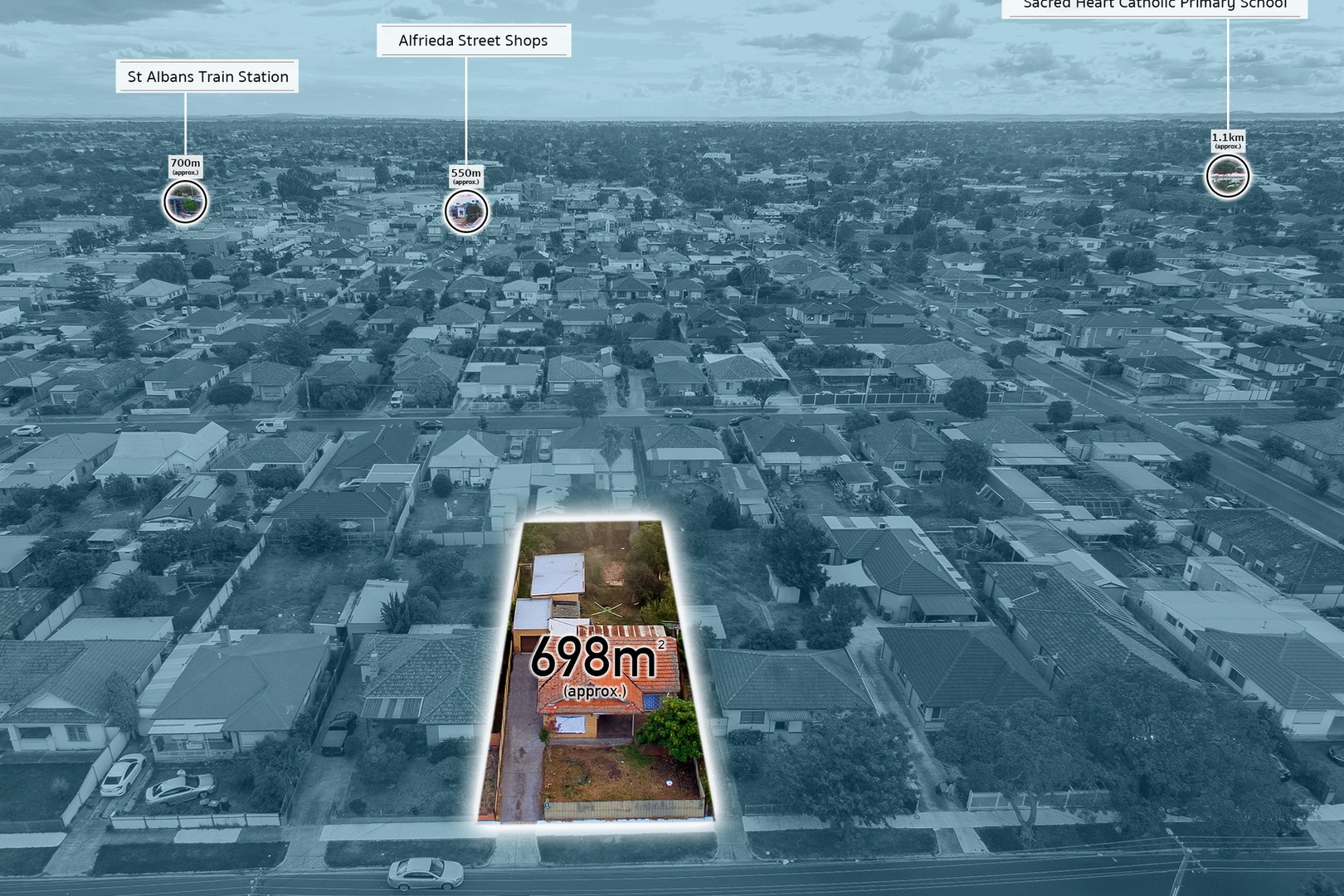Open the Alfrieda Street Shops circular marker
Screen dimensions: 1344x896
[x=466, y=212]
